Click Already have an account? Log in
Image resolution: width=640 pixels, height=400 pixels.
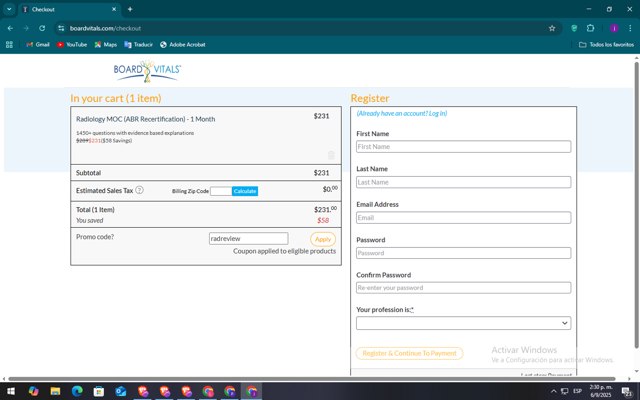click(402, 113)
